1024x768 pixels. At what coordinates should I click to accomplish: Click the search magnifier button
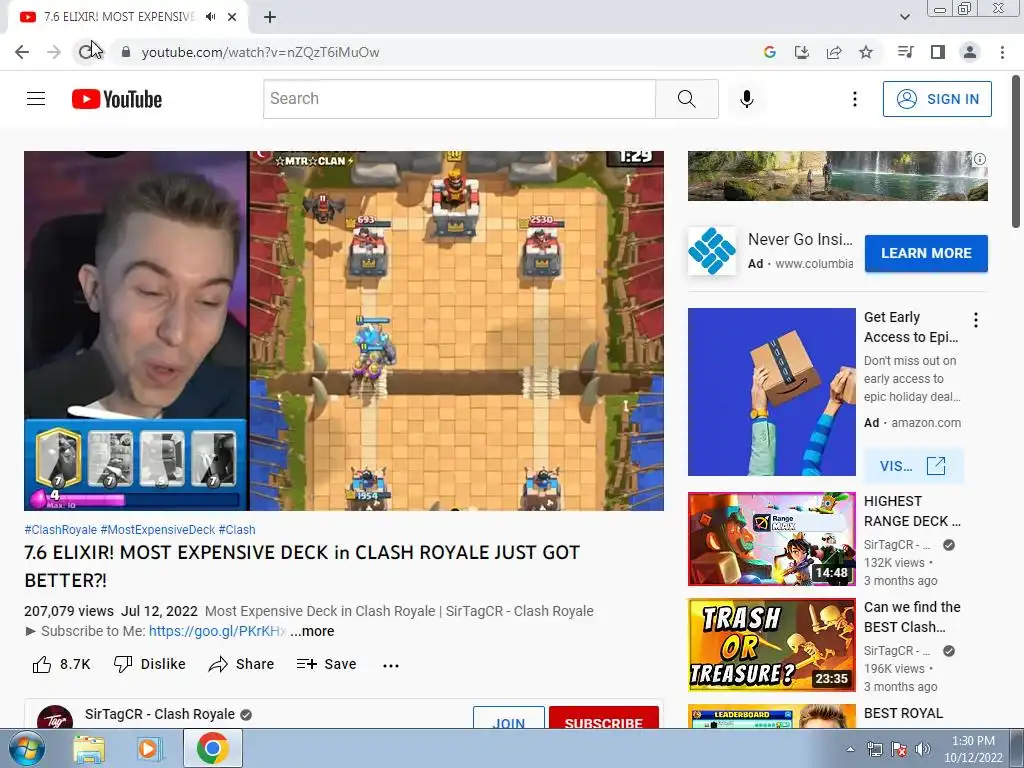(686, 99)
